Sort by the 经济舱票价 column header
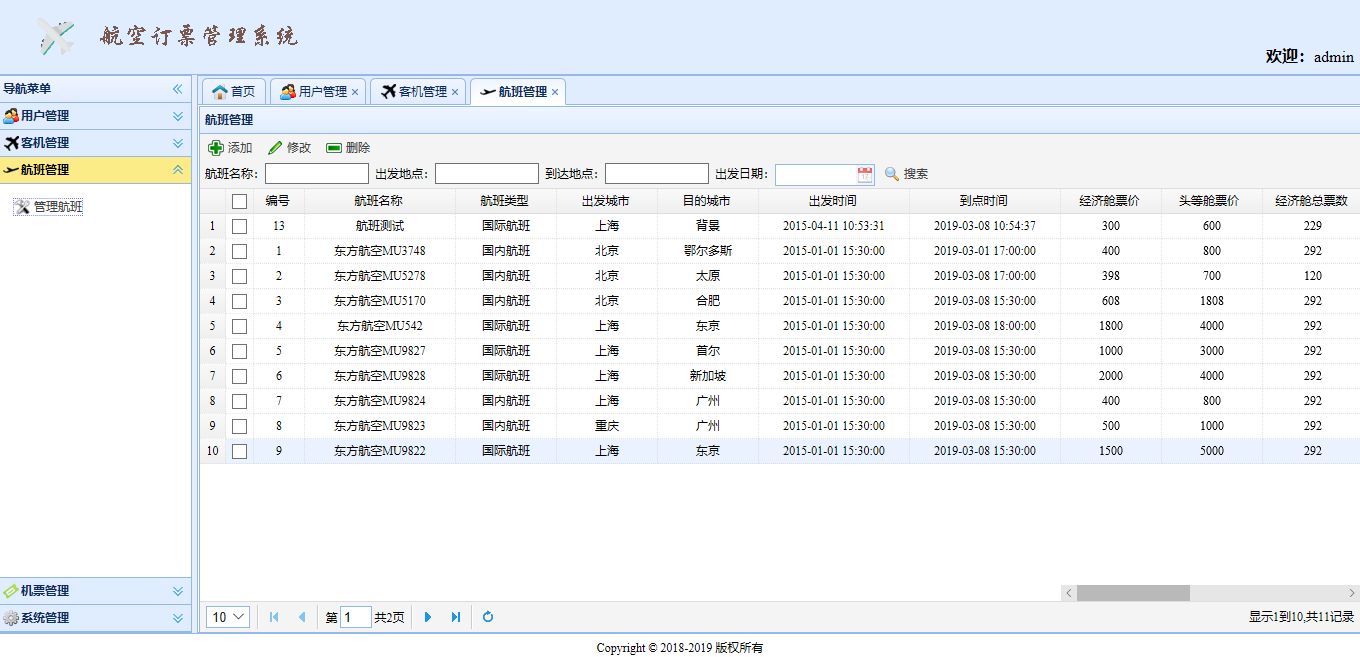The image size is (1360, 657). [x=1110, y=201]
